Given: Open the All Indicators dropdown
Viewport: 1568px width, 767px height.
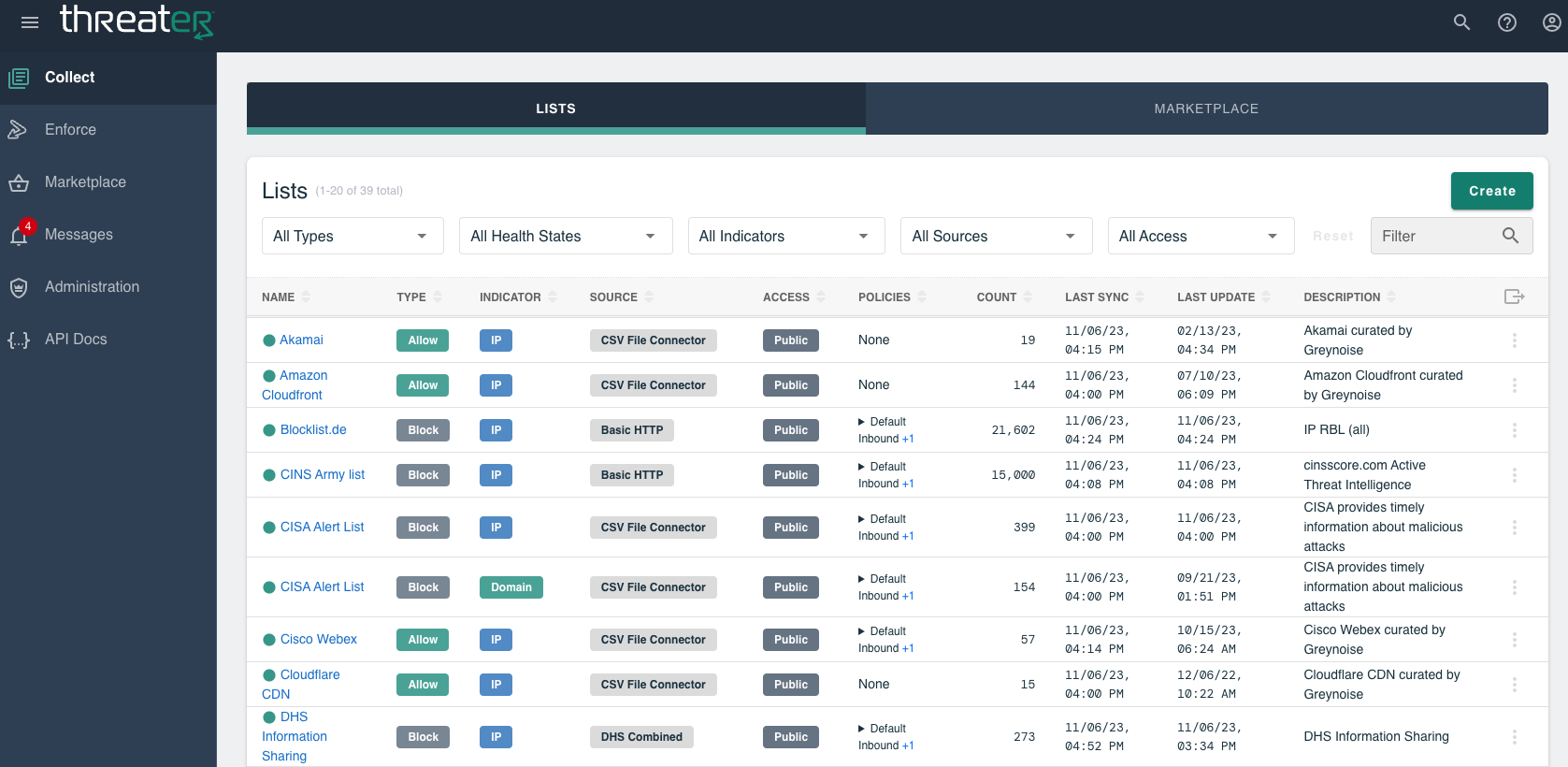Looking at the screenshot, I should point(786,236).
